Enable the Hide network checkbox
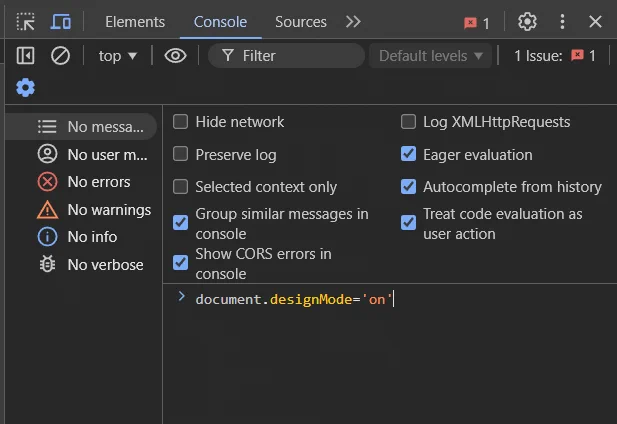The width and height of the screenshot is (617, 424). 181,122
